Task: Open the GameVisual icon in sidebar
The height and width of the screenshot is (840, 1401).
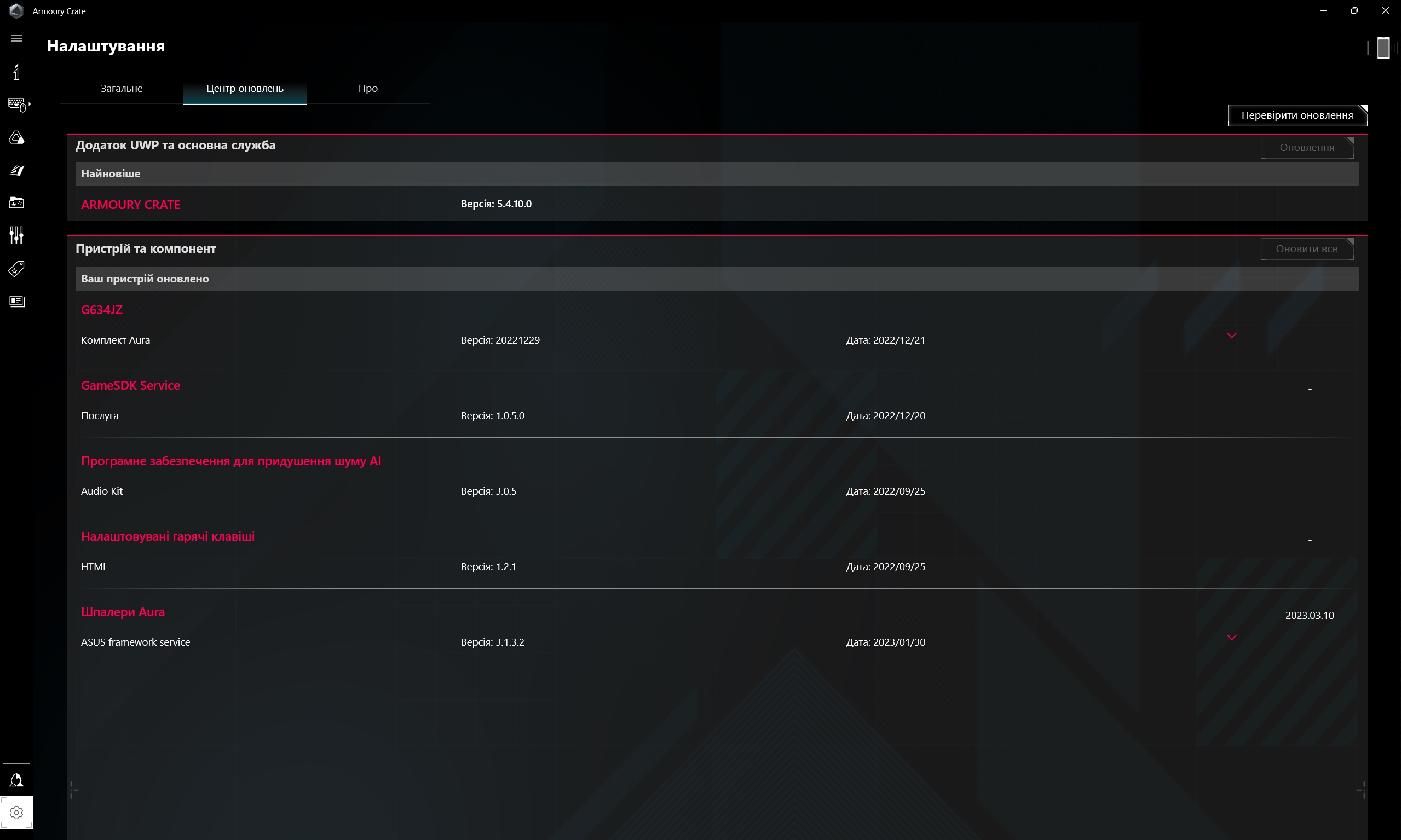Action: (x=16, y=170)
